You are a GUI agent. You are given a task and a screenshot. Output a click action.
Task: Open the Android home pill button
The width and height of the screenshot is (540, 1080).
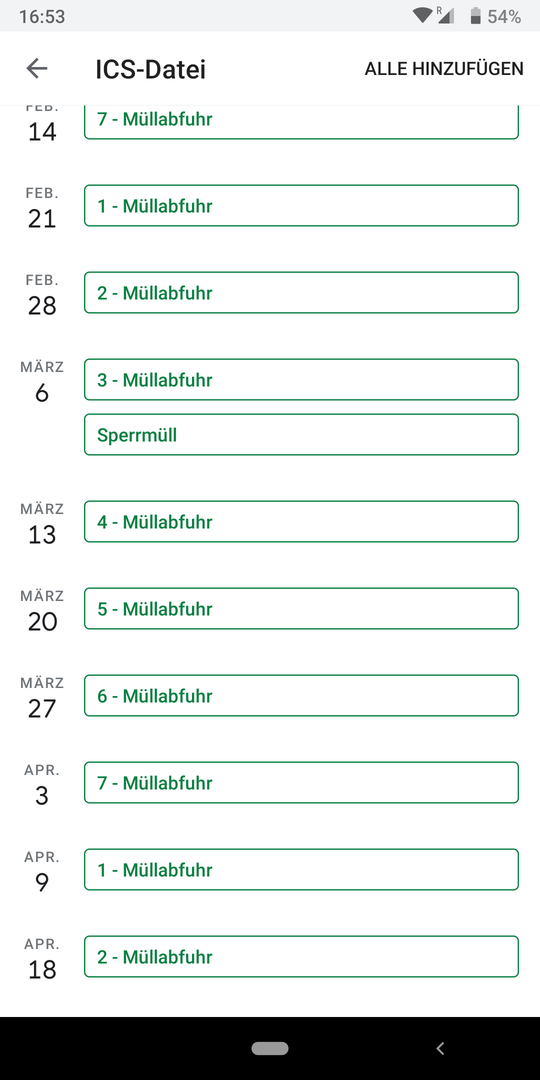click(270, 1048)
